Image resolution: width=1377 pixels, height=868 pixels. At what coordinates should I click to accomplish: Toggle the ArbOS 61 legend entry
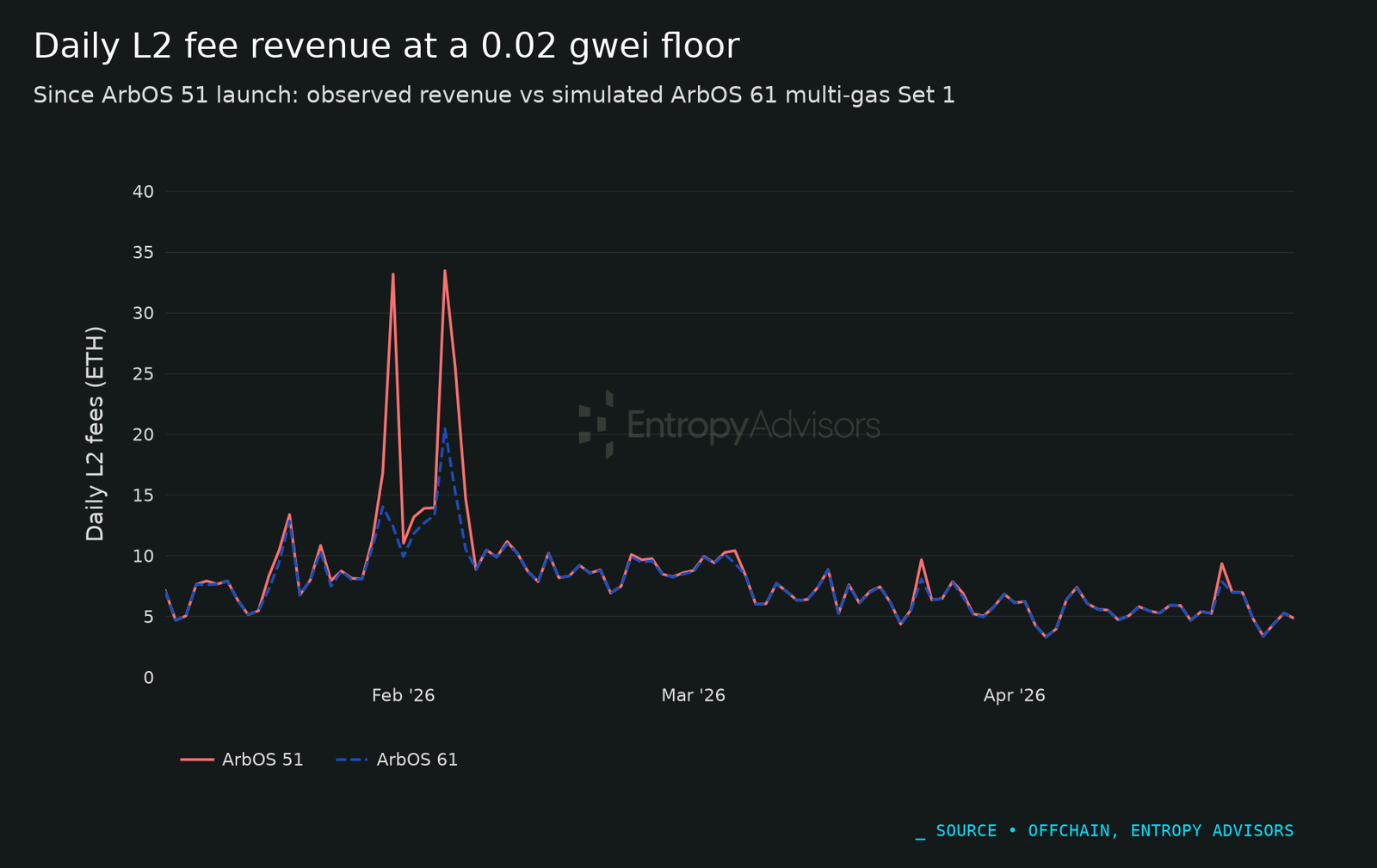(x=397, y=760)
